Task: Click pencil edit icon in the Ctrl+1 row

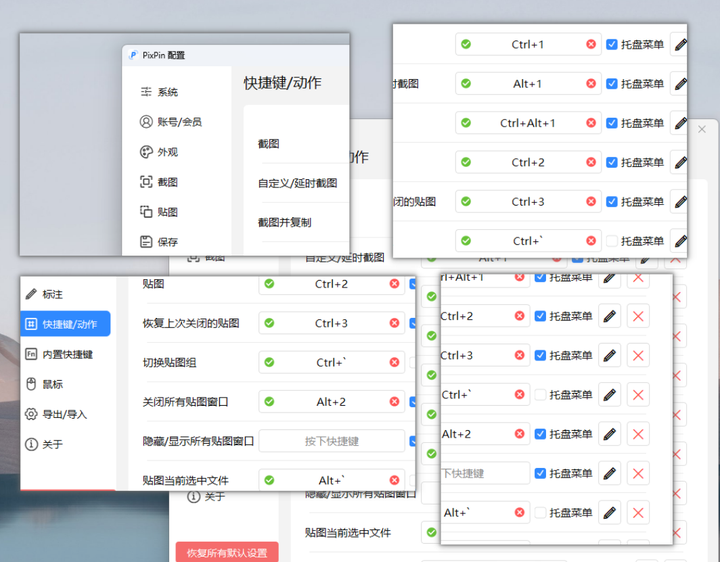Action: click(681, 45)
